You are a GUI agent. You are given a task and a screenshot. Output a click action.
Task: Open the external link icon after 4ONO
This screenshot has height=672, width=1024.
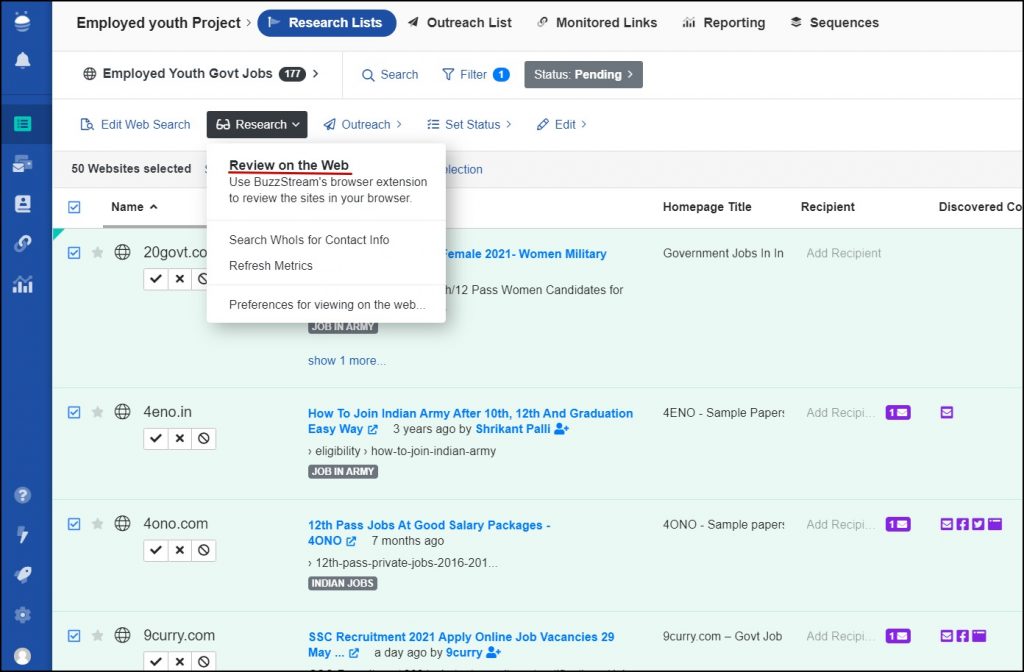[351, 541]
